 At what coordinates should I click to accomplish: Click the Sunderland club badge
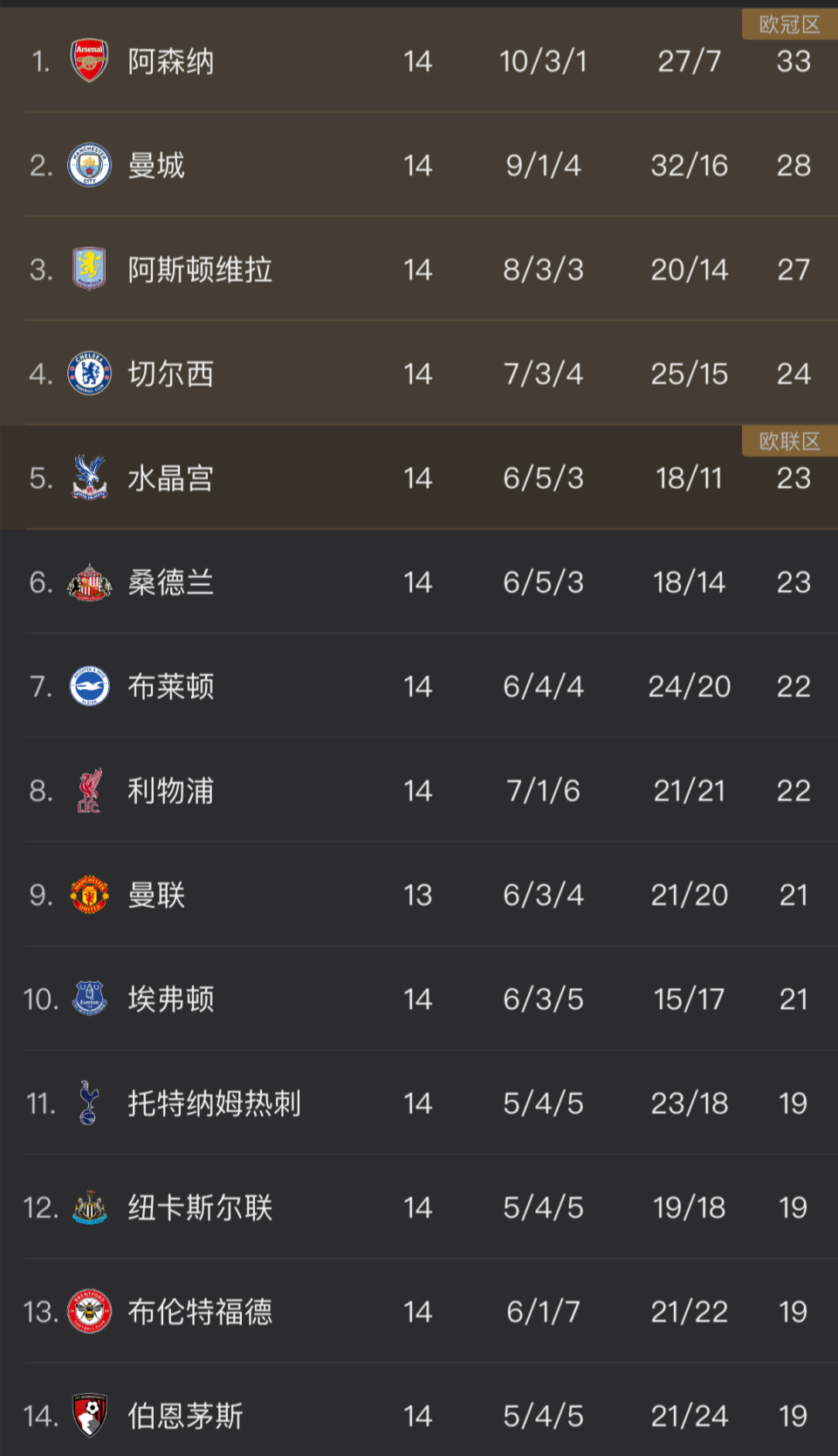click(89, 582)
